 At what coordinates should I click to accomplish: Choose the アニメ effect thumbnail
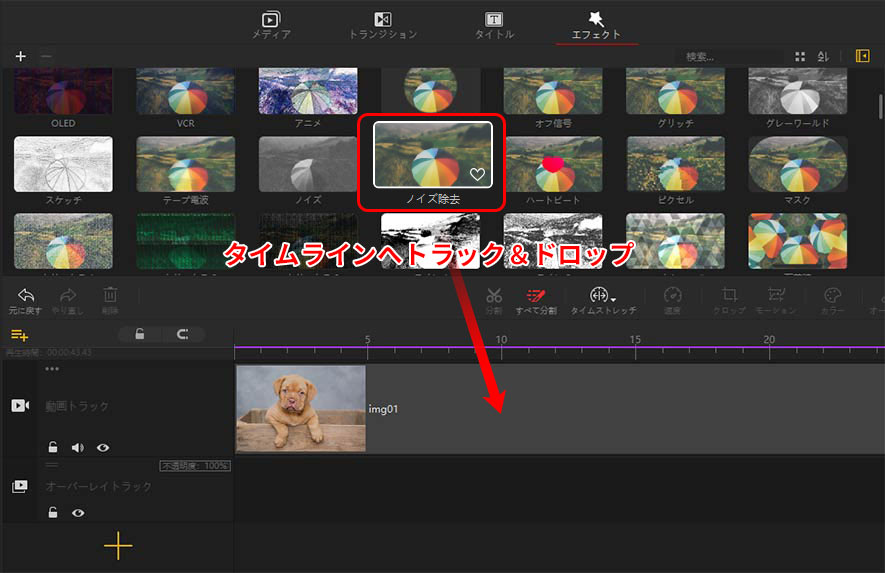tap(308, 91)
